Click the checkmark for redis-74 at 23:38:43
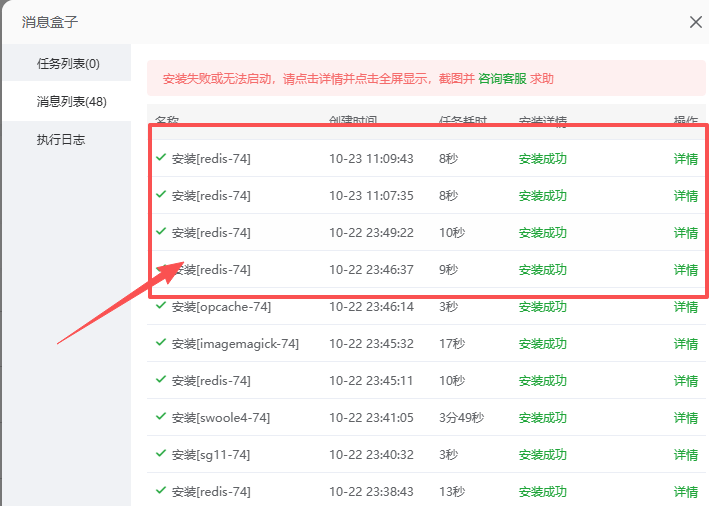 pos(161,490)
